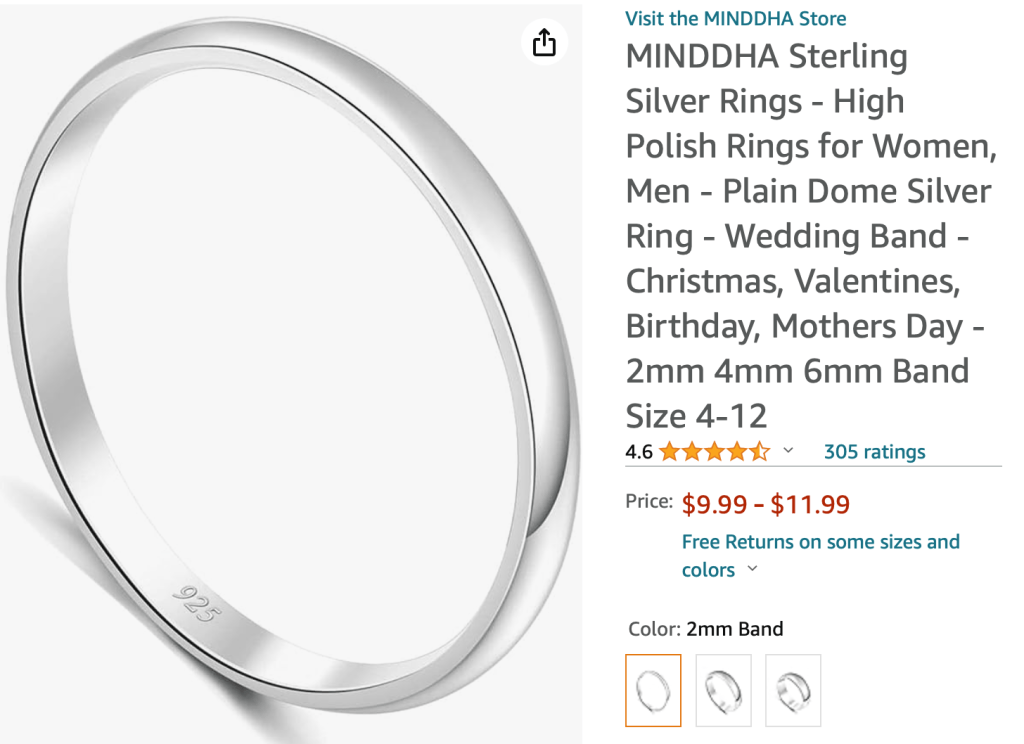Click the "Price:" label
This screenshot has width=1024, height=744.
click(x=649, y=502)
